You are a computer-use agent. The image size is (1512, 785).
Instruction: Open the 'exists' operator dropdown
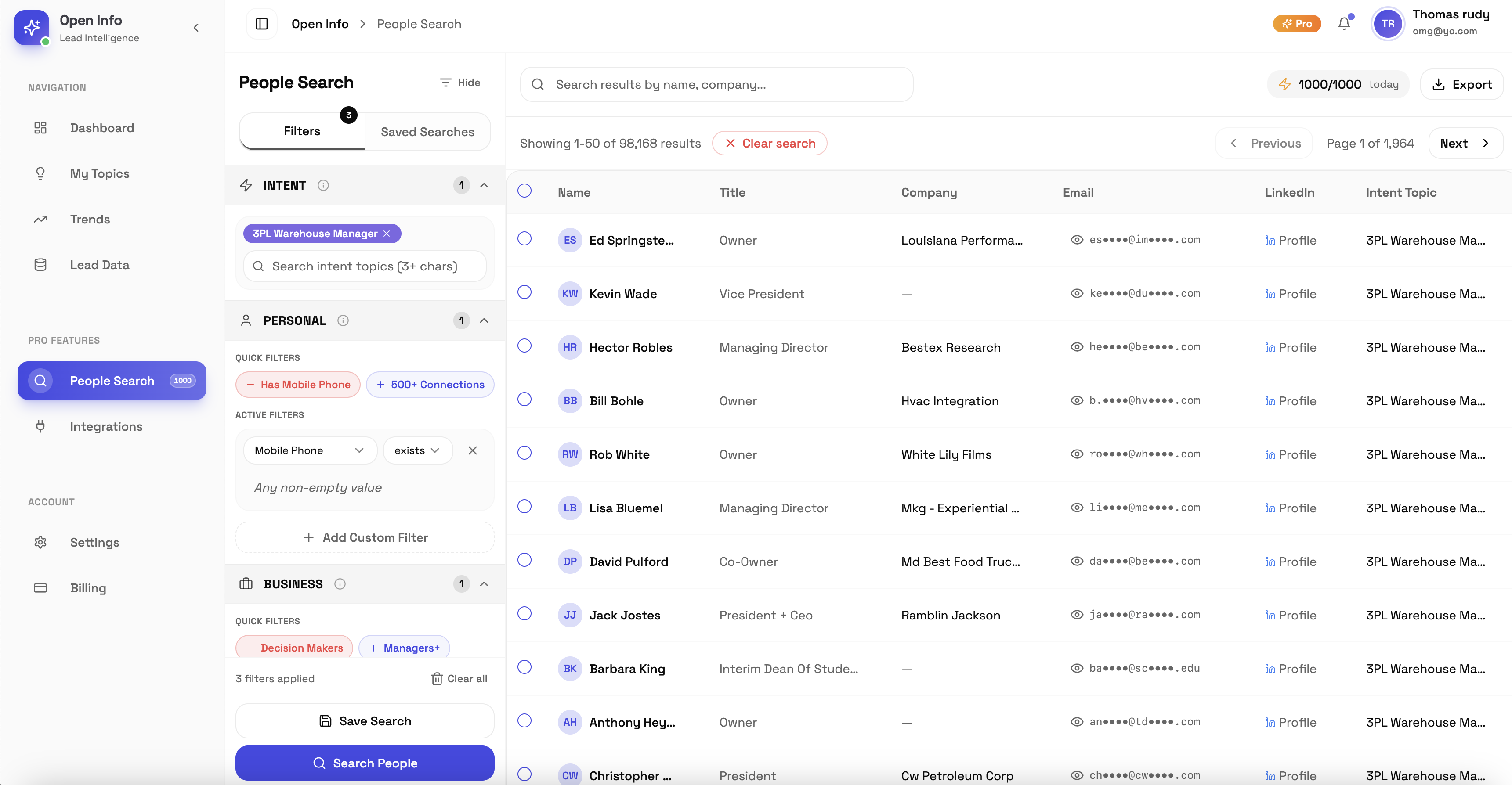coord(417,450)
